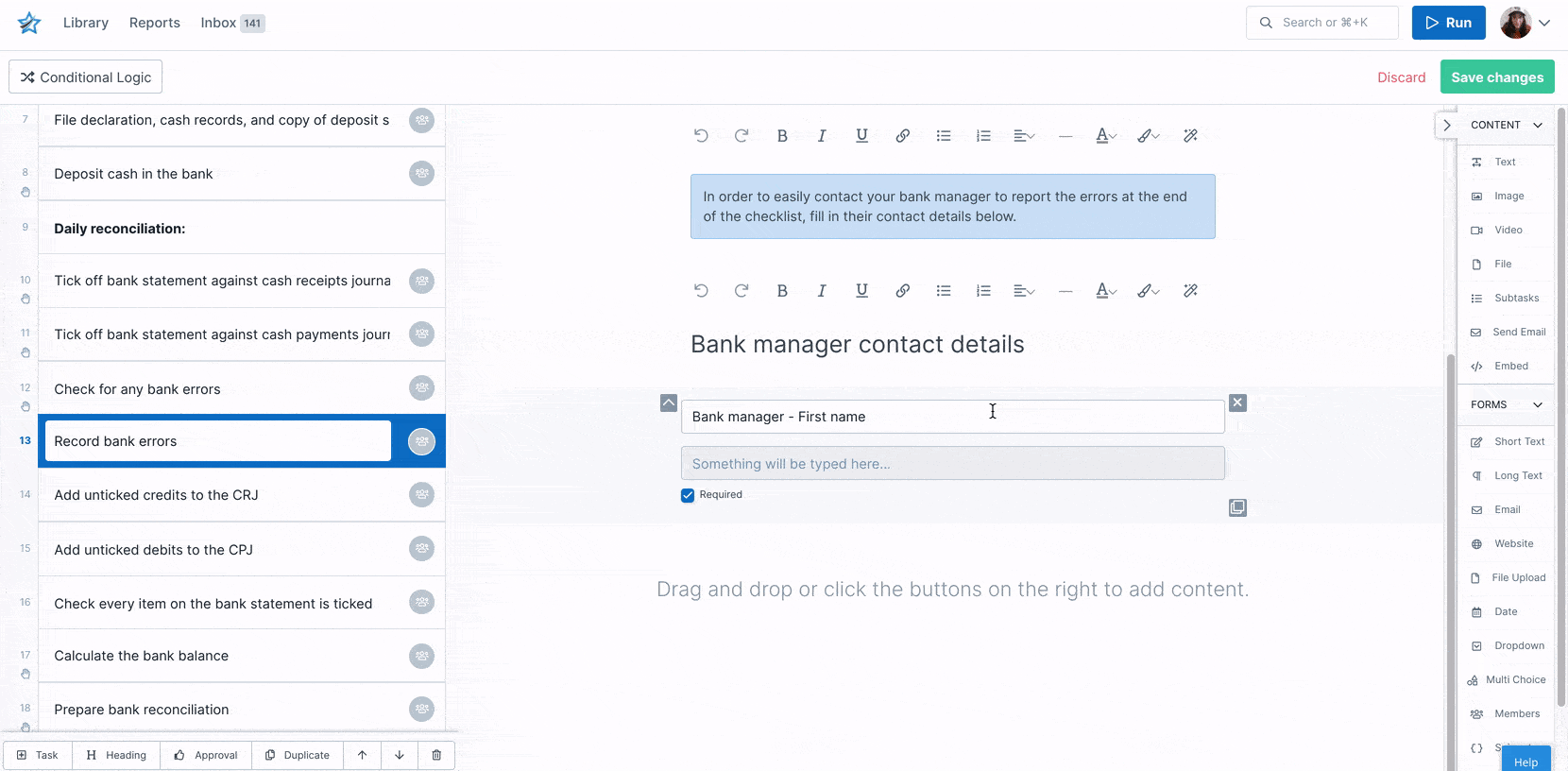This screenshot has width=1568, height=771.
Task: Apply italic in the first text toolbar
Action: (822, 136)
